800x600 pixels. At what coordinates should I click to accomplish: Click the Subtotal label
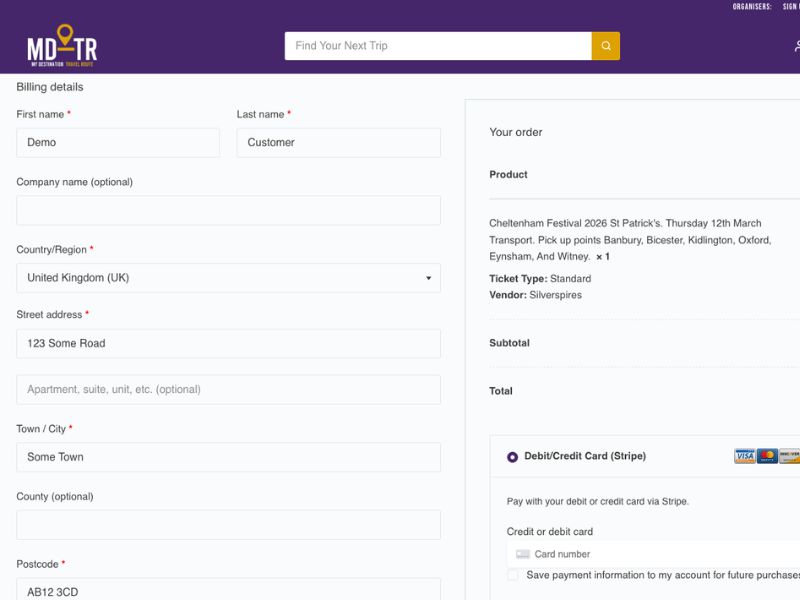point(509,343)
